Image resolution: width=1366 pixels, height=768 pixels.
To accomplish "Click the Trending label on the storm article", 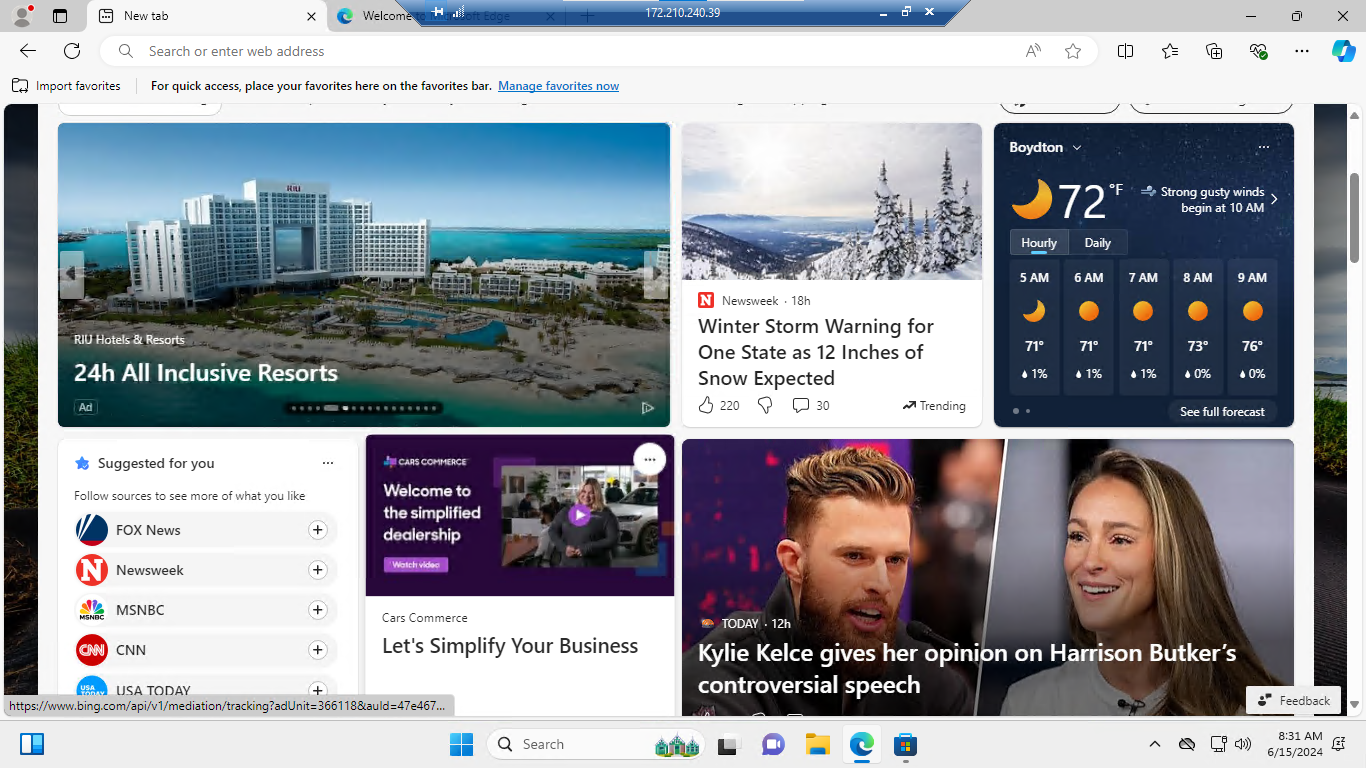I will coord(934,405).
